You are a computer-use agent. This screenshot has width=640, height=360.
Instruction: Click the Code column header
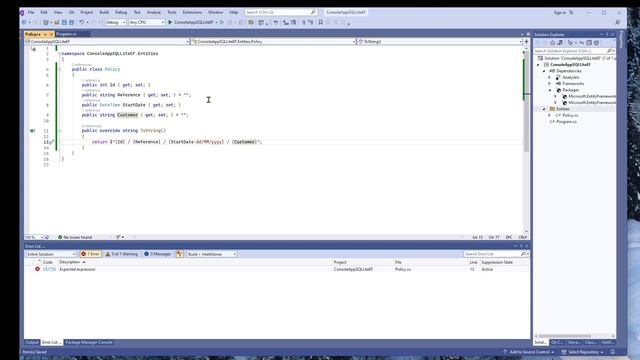pos(48,262)
